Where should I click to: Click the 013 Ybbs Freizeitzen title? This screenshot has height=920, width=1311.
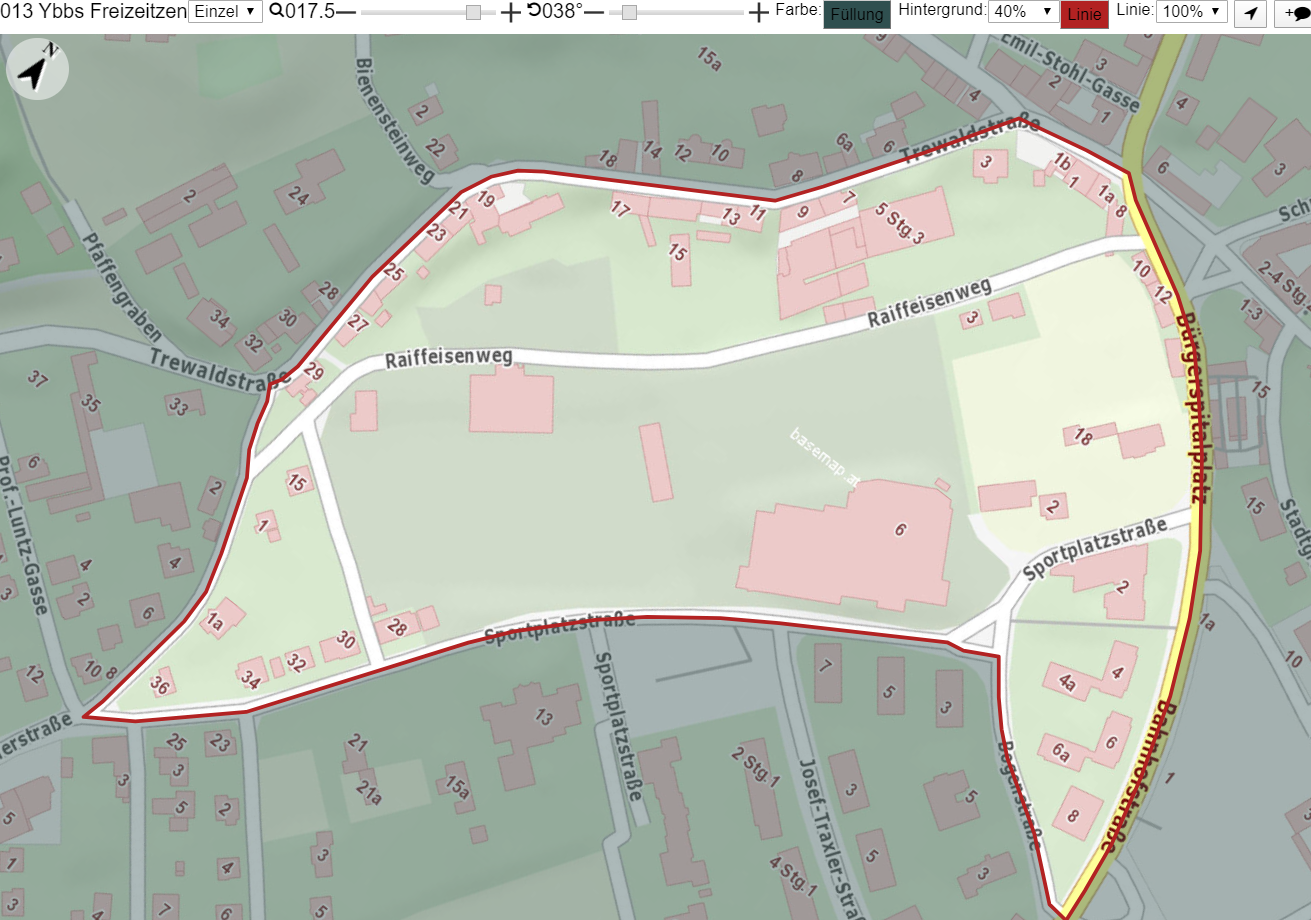(94, 12)
